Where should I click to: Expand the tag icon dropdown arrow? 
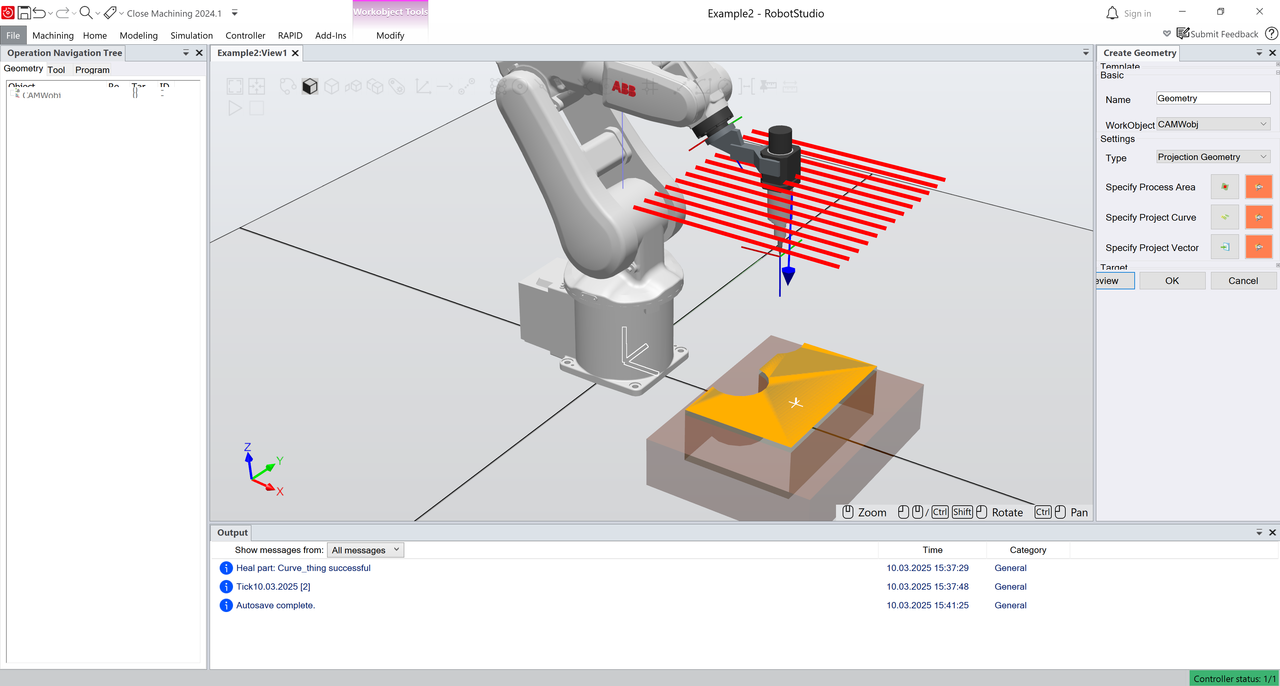point(120,14)
